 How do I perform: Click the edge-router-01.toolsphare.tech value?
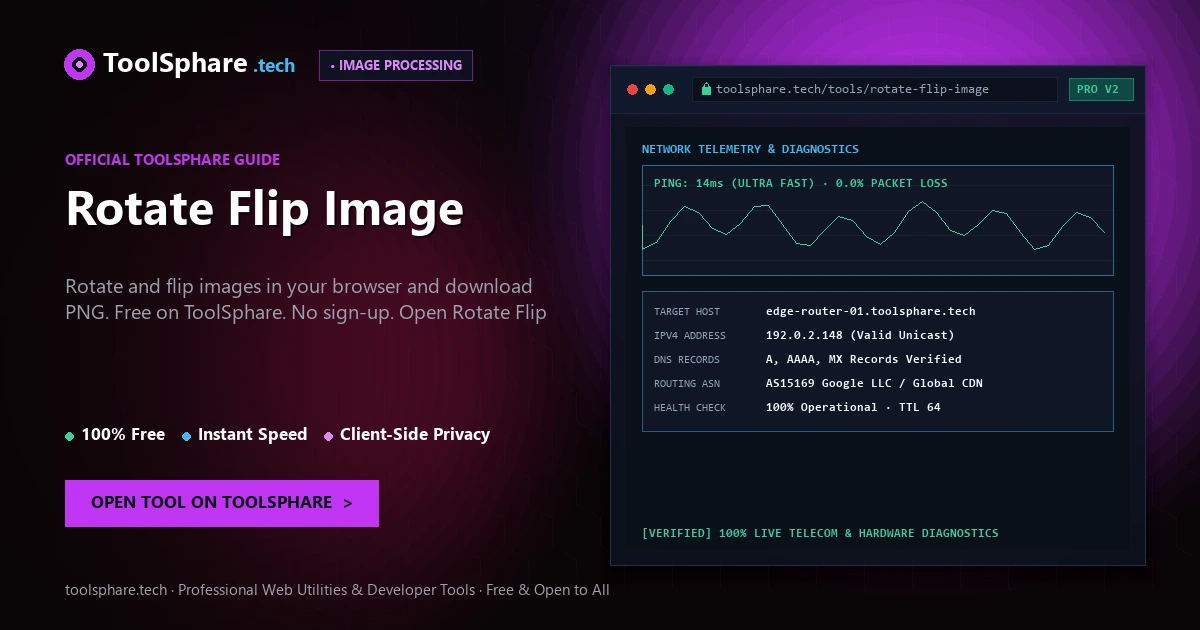point(870,311)
